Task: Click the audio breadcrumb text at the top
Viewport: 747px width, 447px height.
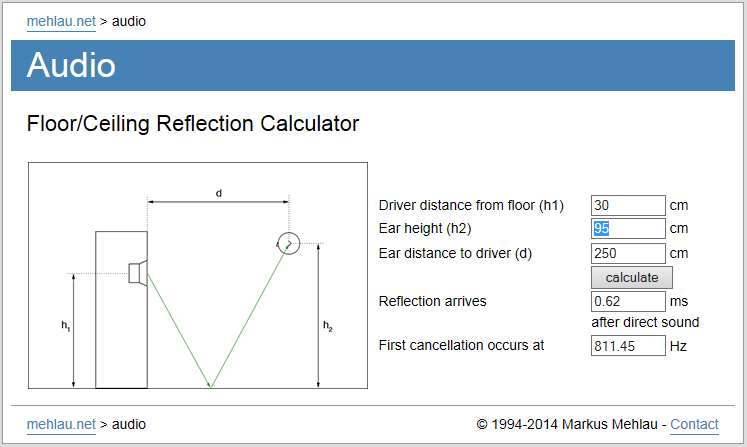Action: tap(129, 21)
